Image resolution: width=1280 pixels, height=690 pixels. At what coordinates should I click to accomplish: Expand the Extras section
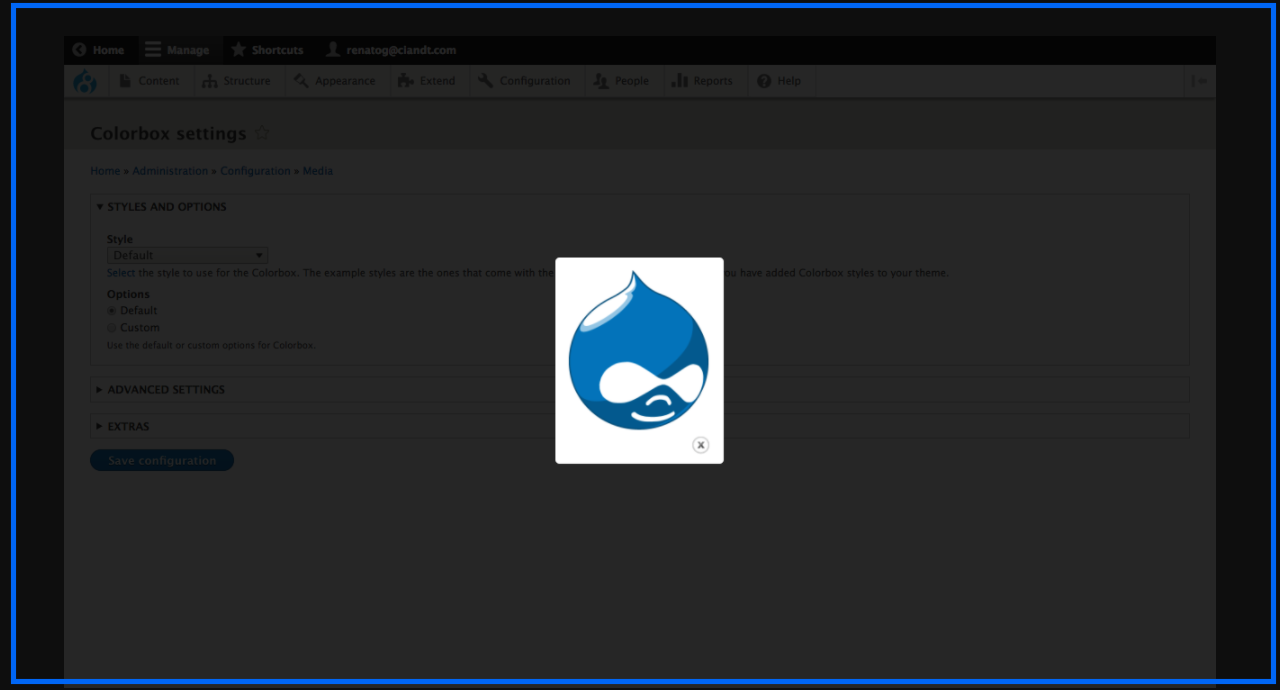click(128, 427)
